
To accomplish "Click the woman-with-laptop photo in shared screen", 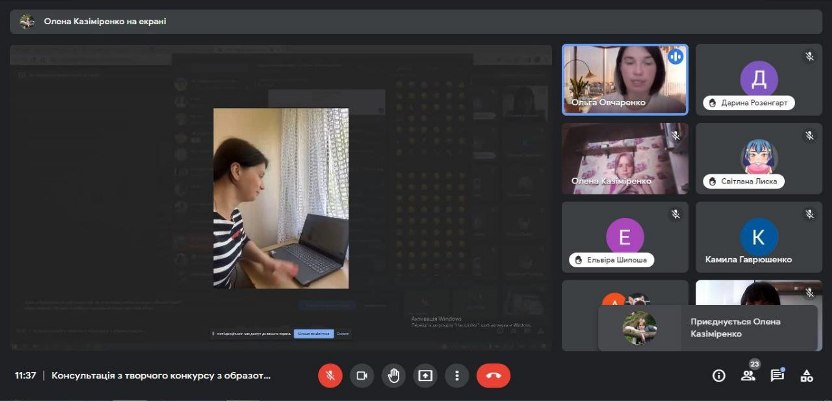I will 281,198.
